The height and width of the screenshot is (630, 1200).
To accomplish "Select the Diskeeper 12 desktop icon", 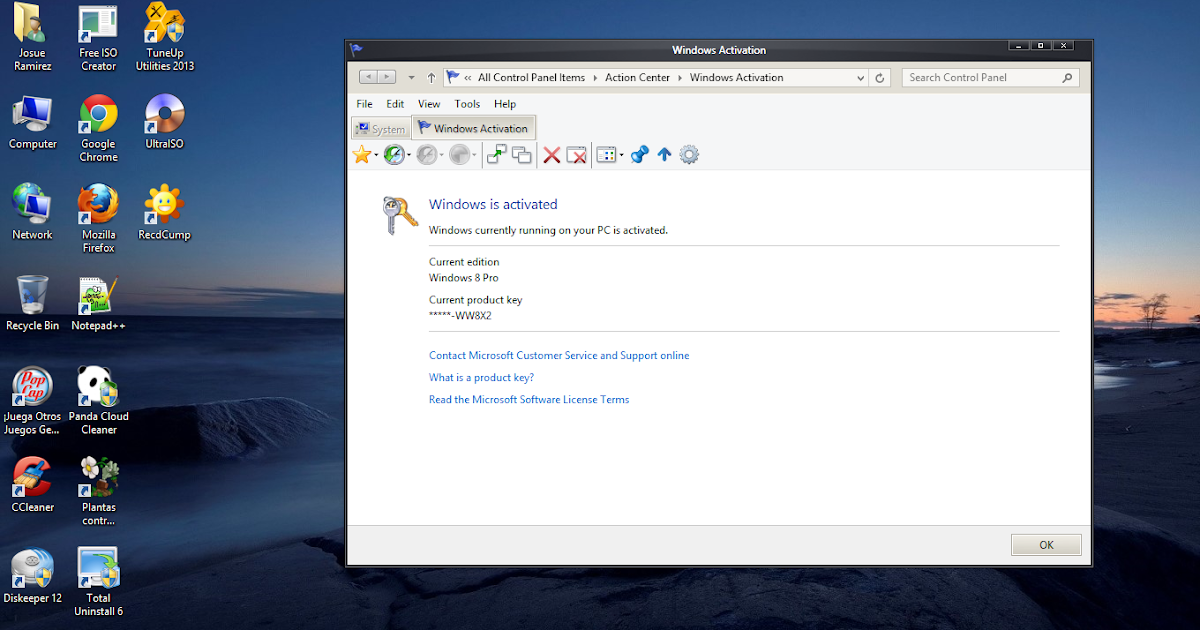I will [32, 576].
